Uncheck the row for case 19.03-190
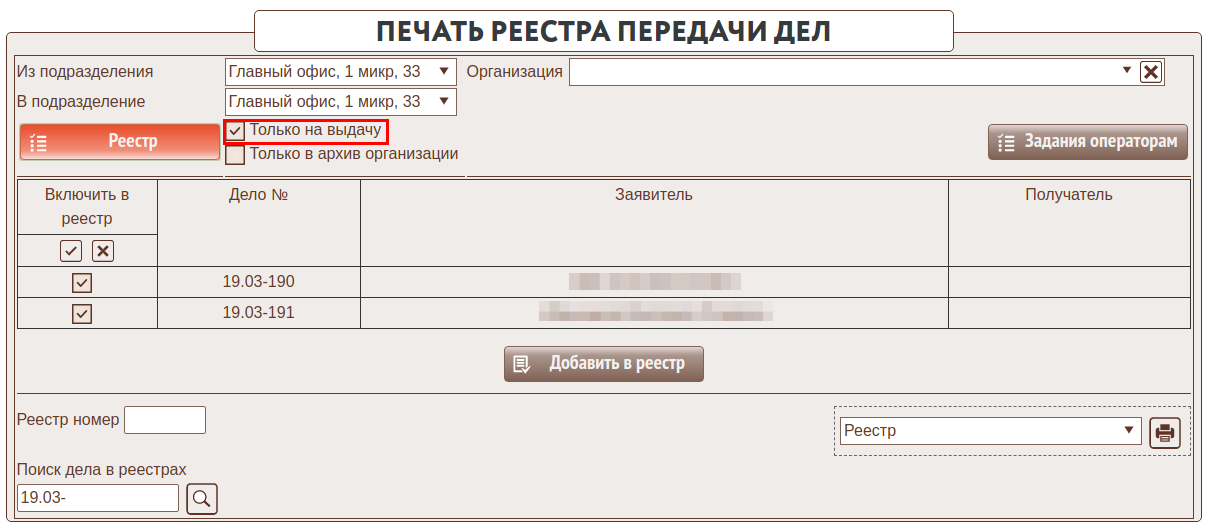Image resolution: width=1212 pixels, height=529 pixels. 82,283
